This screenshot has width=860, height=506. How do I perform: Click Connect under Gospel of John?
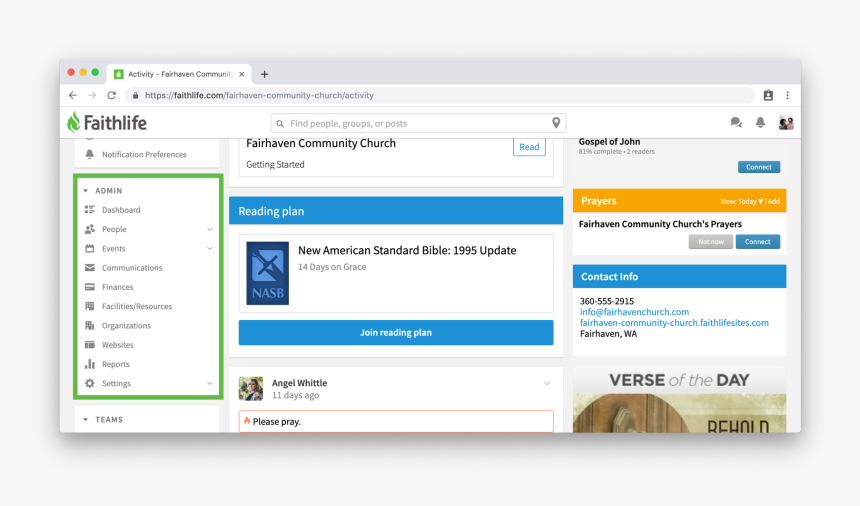pos(759,167)
